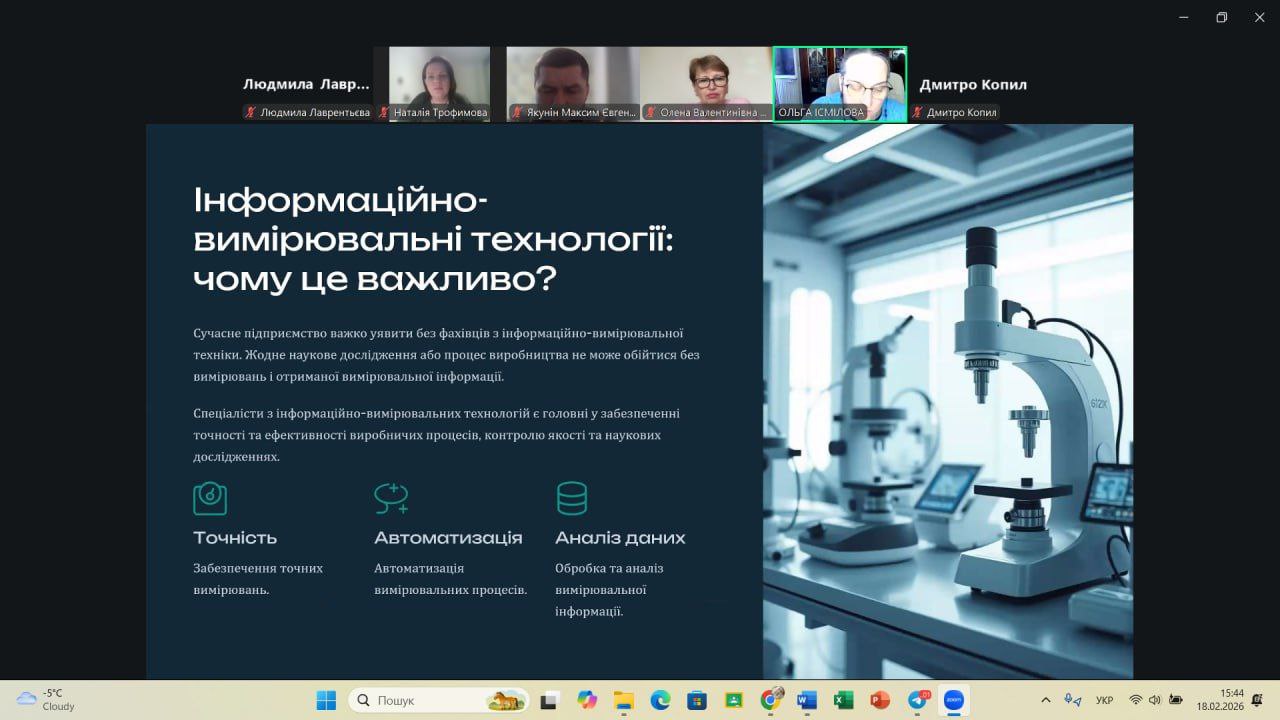This screenshot has width=1280, height=720.
Task: Click the "Автоматизація" heading on the slide
Action: click(x=448, y=538)
